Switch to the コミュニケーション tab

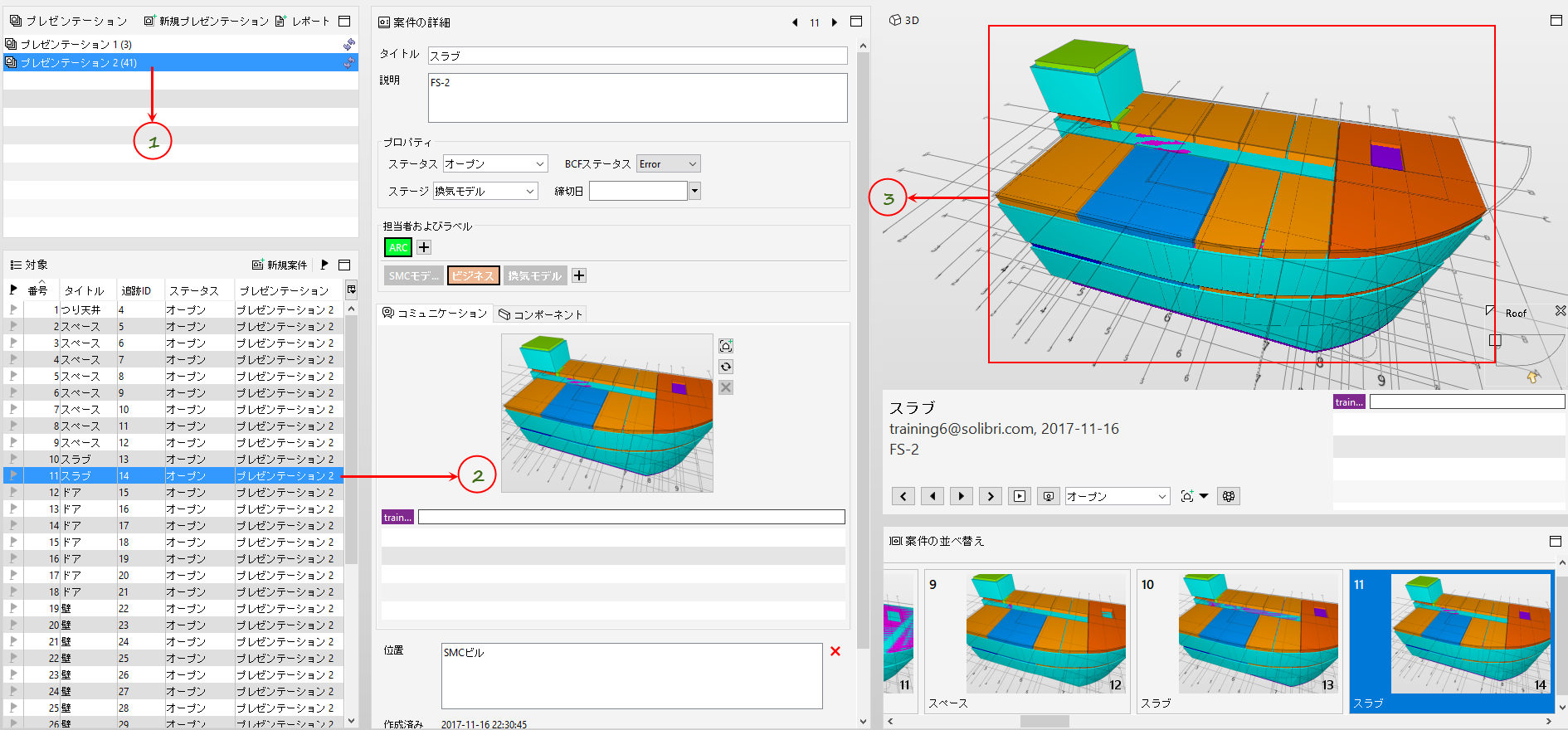point(435,314)
